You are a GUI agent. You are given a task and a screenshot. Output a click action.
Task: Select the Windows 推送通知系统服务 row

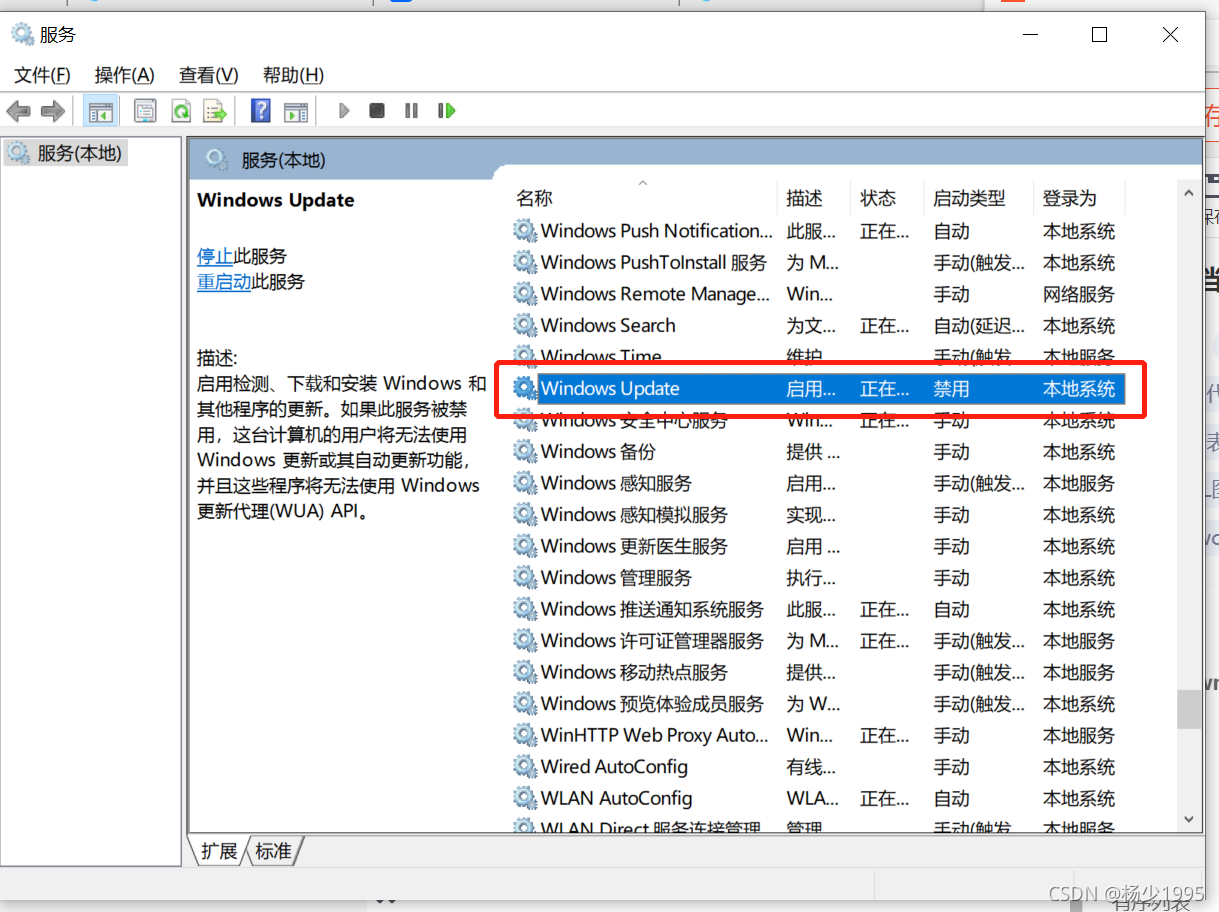[x=818, y=609]
